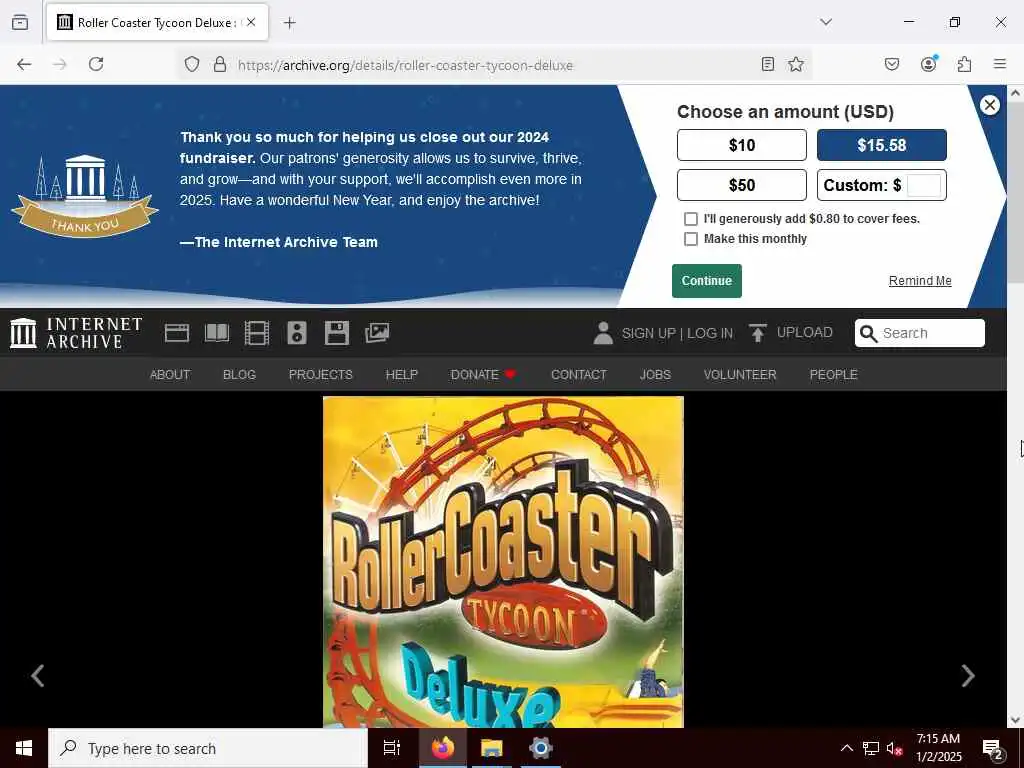1024x768 pixels.
Task: Select the $10 donation amount
Action: (x=742, y=145)
